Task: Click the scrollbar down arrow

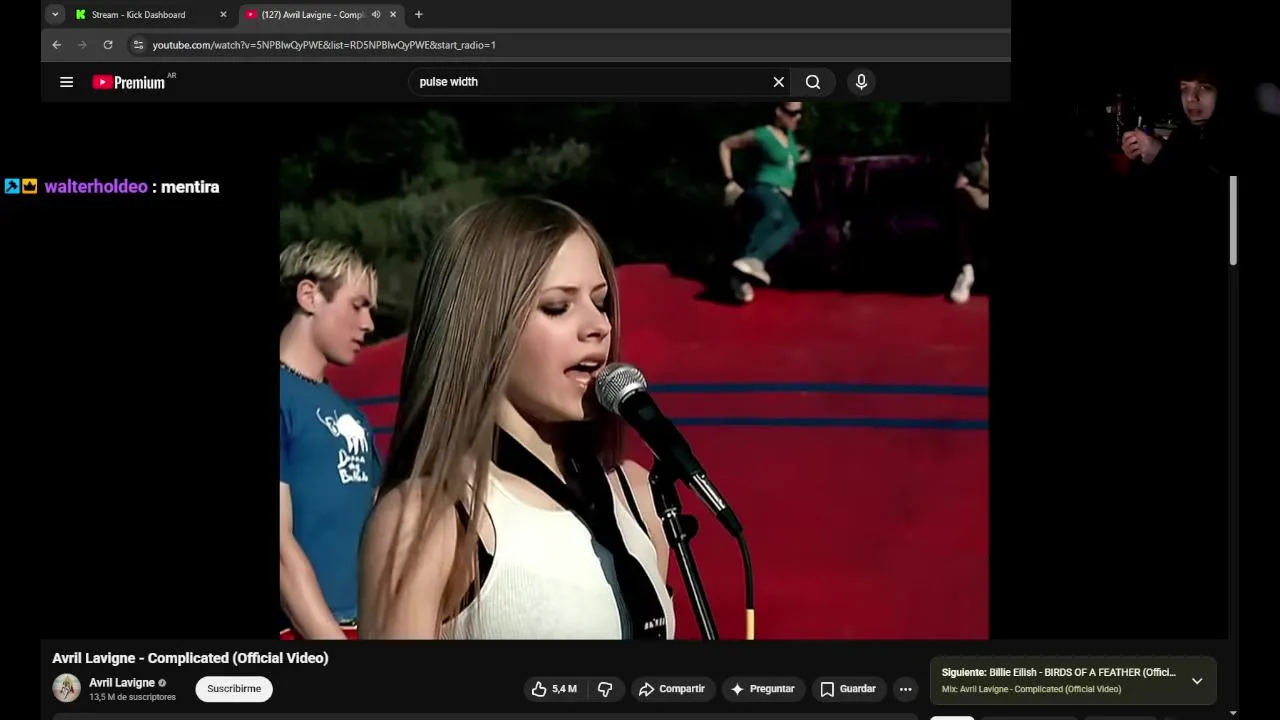Action: [1233, 713]
